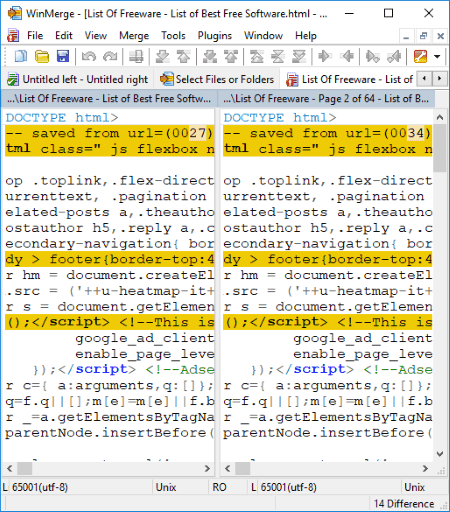Switch to Untitled left - Untitled right tab
This screenshot has height=512, width=450.
tap(78, 79)
